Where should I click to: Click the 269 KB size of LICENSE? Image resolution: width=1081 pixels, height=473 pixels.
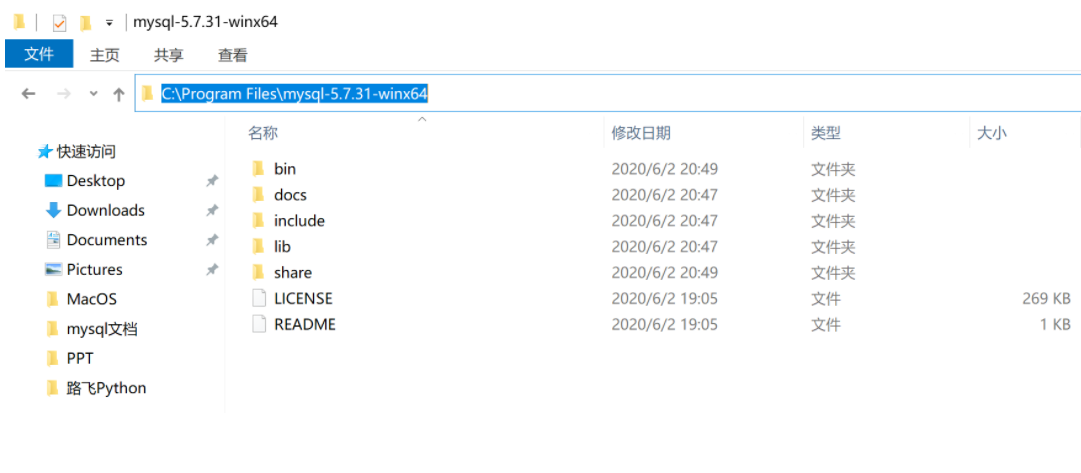coord(1047,299)
